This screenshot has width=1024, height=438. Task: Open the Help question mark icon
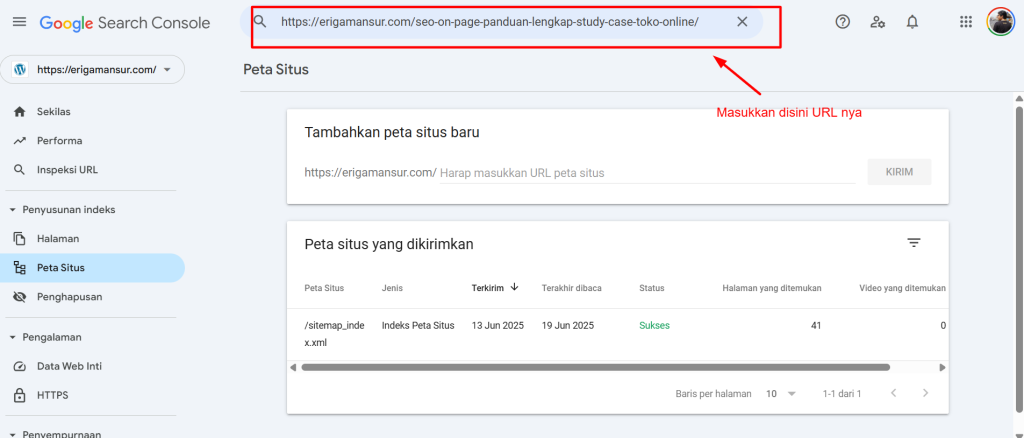(x=842, y=22)
